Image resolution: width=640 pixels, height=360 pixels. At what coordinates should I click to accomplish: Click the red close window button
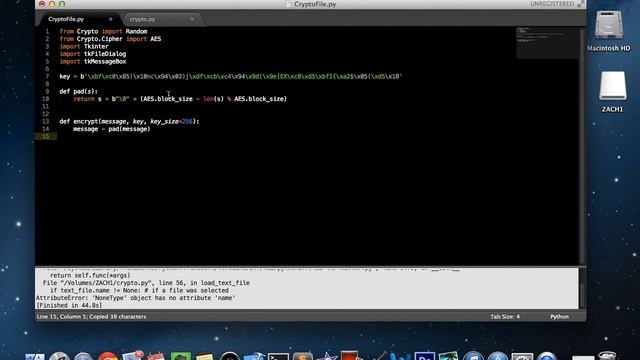(42, 4)
